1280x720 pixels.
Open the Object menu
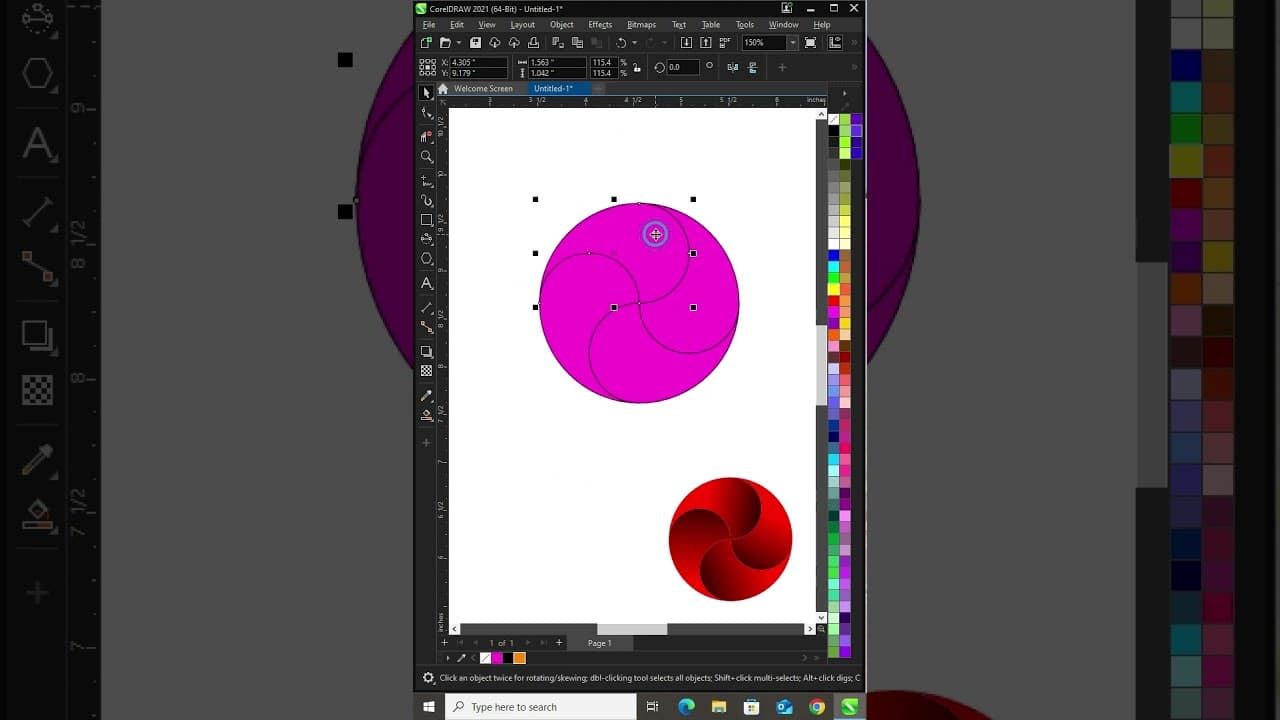(x=562, y=25)
